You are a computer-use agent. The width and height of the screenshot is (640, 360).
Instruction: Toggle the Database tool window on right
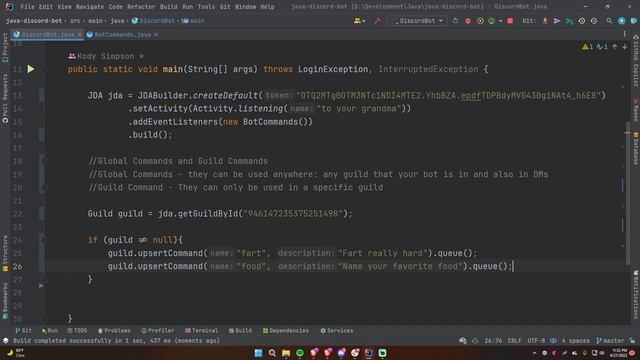pos(636,148)
